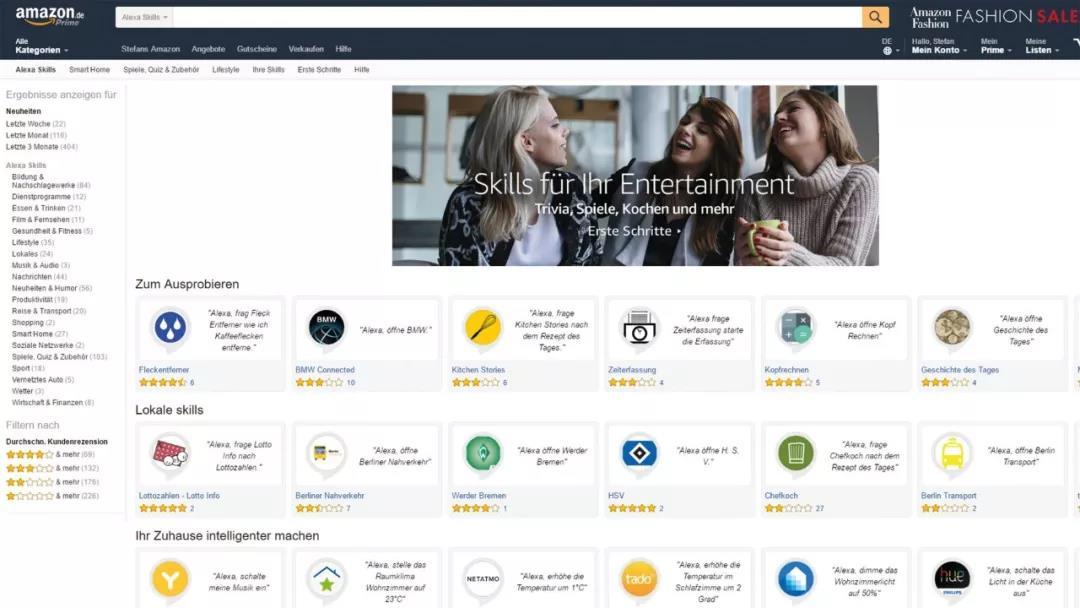Open the Smart Home tab
Image resolution: width=1080 pixels, height=608 pixels.
point(90,70)
